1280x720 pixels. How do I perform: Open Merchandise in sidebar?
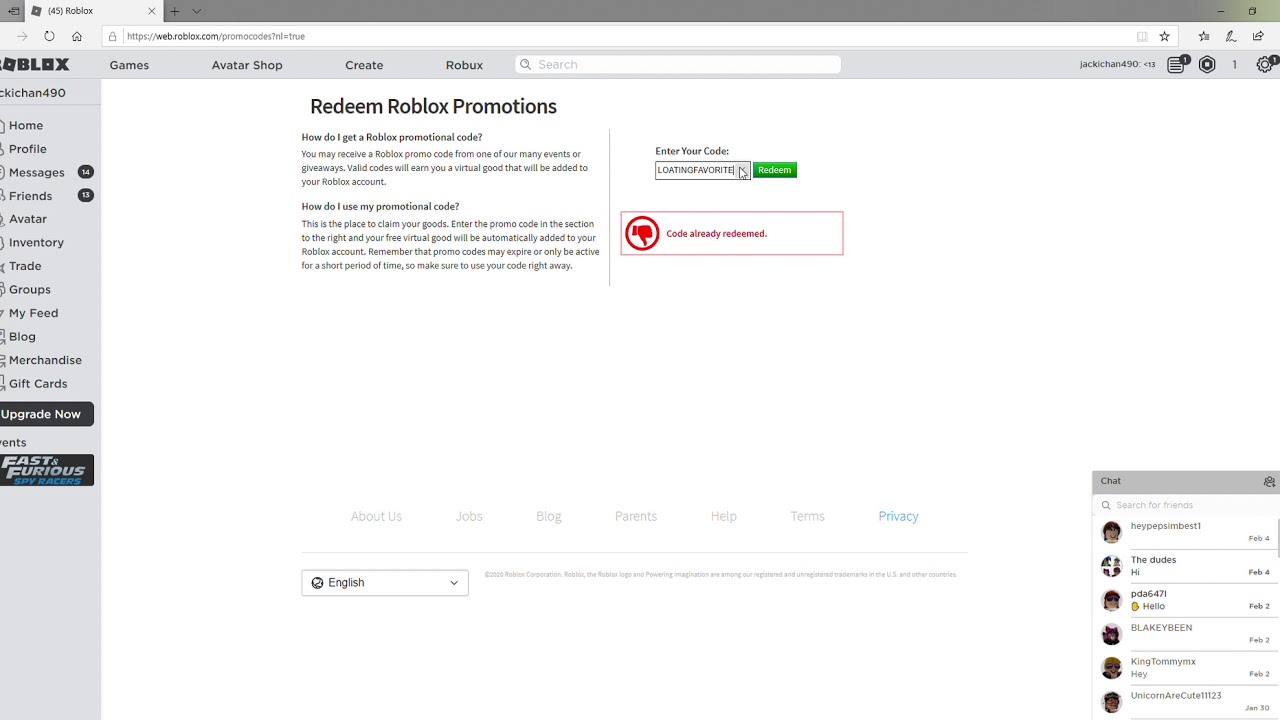pyautogui.click(x=45, y=360)
